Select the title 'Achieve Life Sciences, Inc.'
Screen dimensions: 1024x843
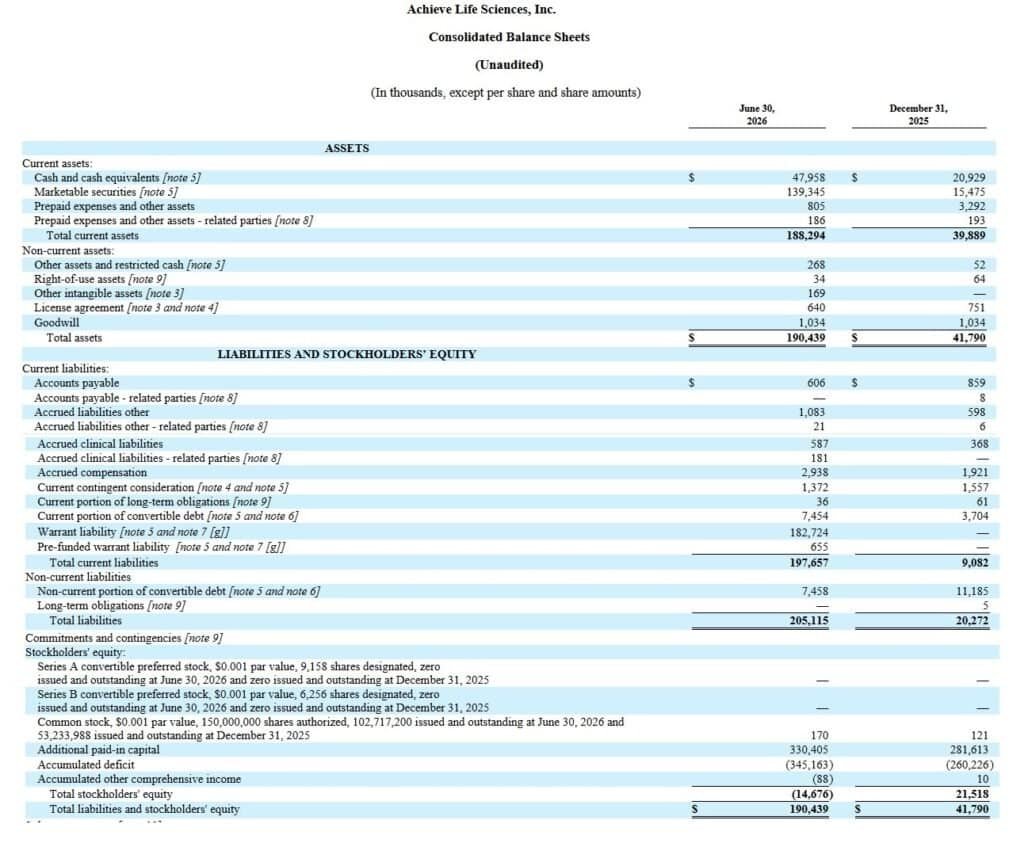click(481, 10)
